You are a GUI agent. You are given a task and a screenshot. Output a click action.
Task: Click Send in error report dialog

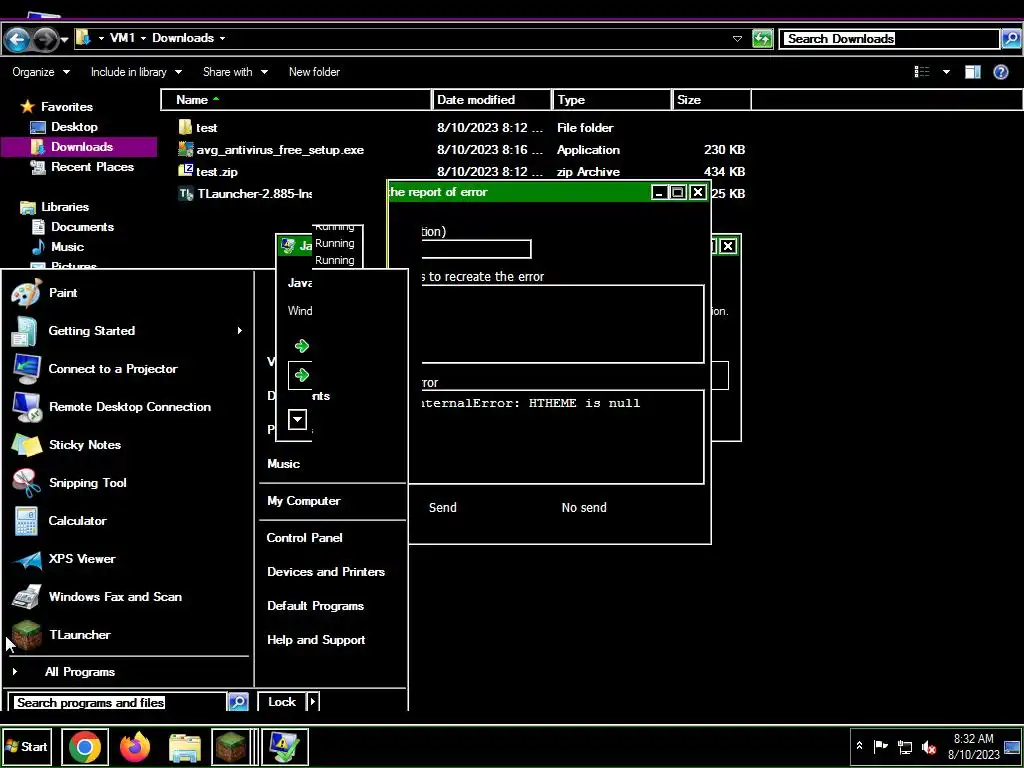443,507
